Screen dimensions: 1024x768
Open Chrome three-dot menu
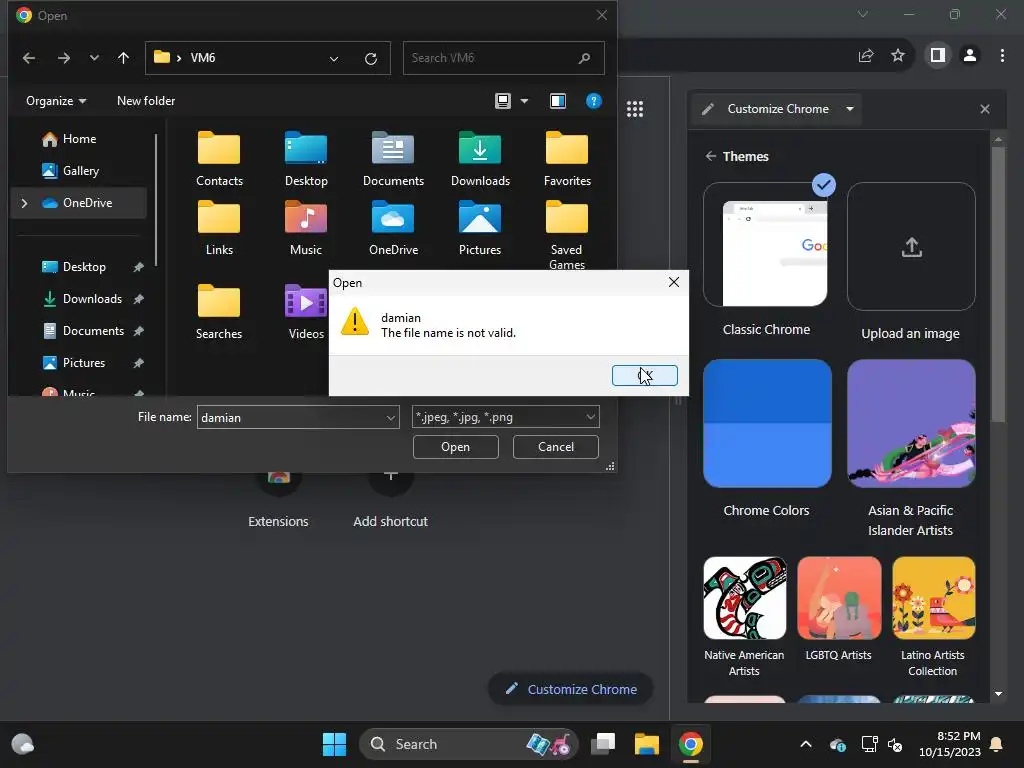click(1002, 56)
